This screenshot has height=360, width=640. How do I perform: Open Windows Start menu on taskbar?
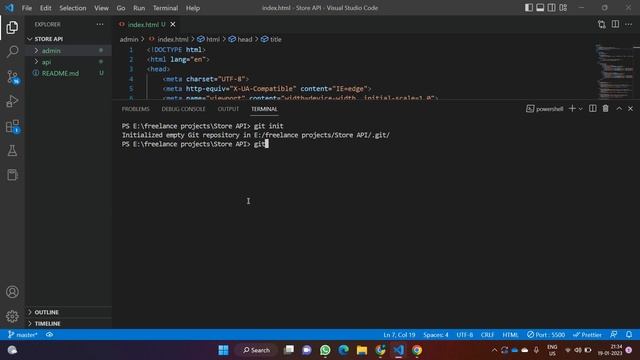pyautogui.click(x=224, y=350)
